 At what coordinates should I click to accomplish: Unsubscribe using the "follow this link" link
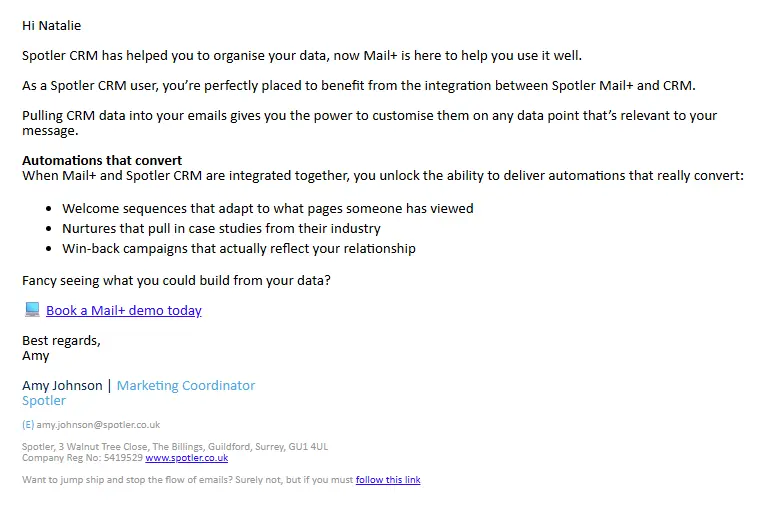pos(388,480)
